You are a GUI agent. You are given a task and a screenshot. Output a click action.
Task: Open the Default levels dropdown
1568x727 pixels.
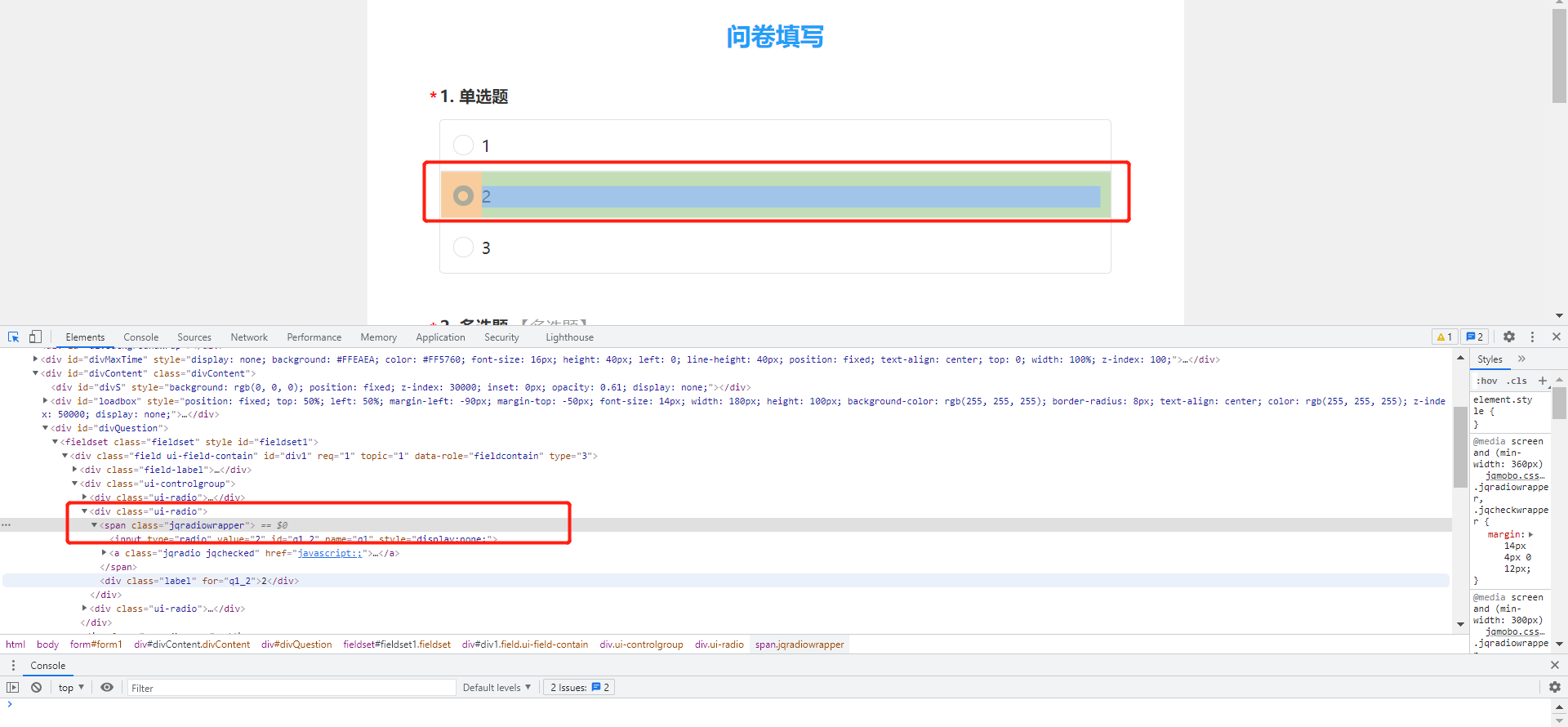click(497, 687)
